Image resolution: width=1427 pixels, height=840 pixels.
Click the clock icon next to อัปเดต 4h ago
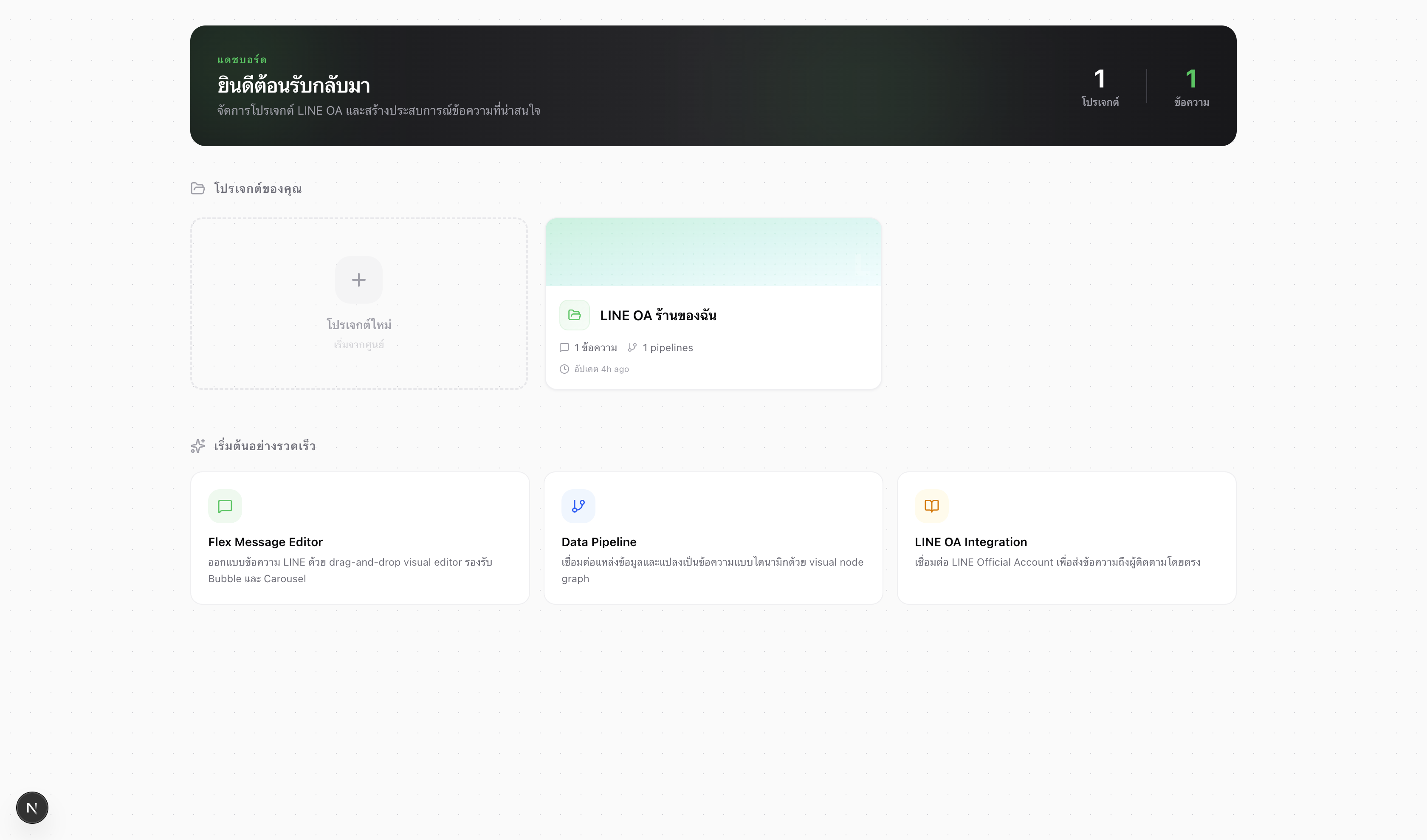click(564, 369)
